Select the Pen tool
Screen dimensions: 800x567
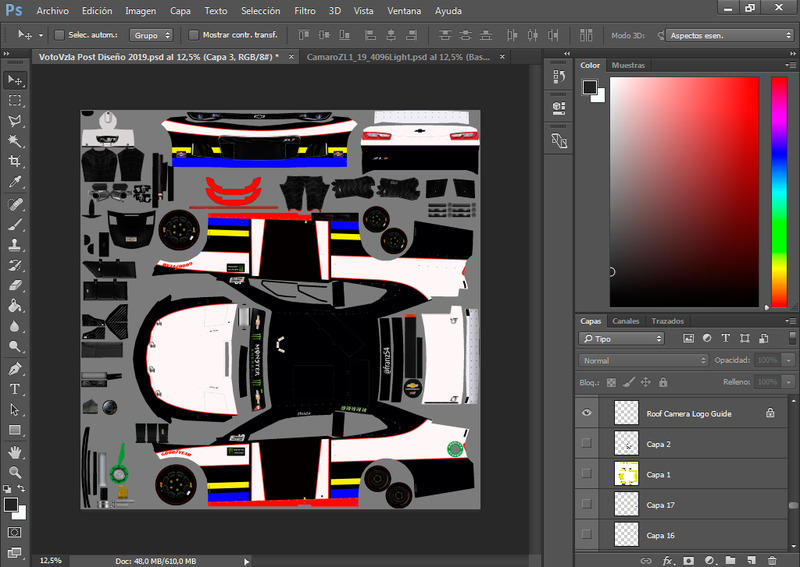[15, 369]
